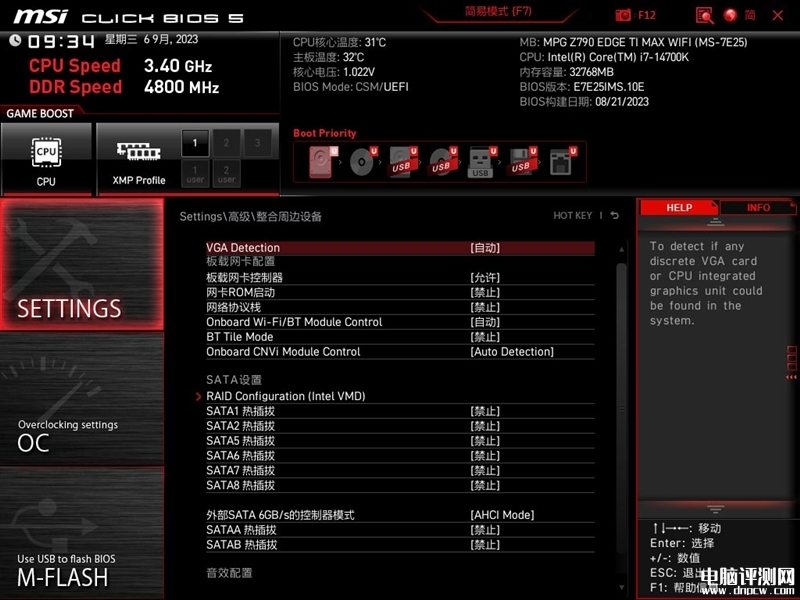Click the side panel collapse arrows
The image size is (800, 600).
click(791, 377)
